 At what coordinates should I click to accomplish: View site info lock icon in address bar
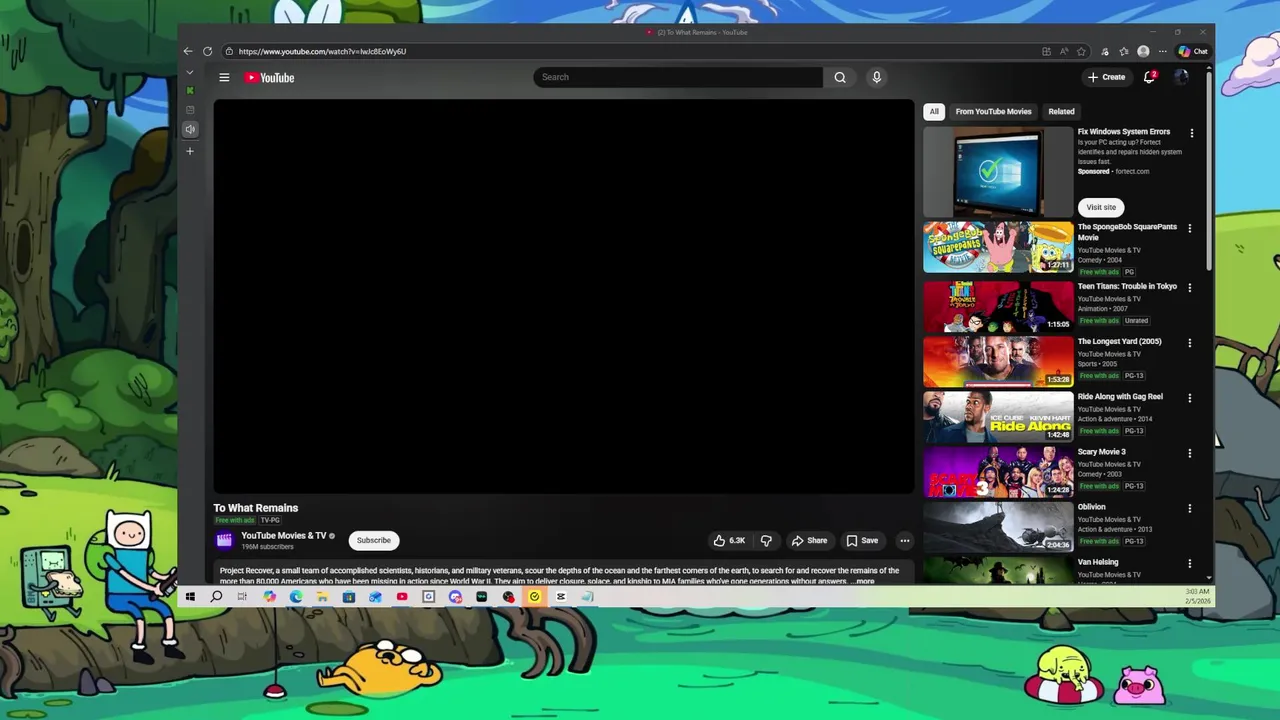pyautogui.click(x=229, y=51)
